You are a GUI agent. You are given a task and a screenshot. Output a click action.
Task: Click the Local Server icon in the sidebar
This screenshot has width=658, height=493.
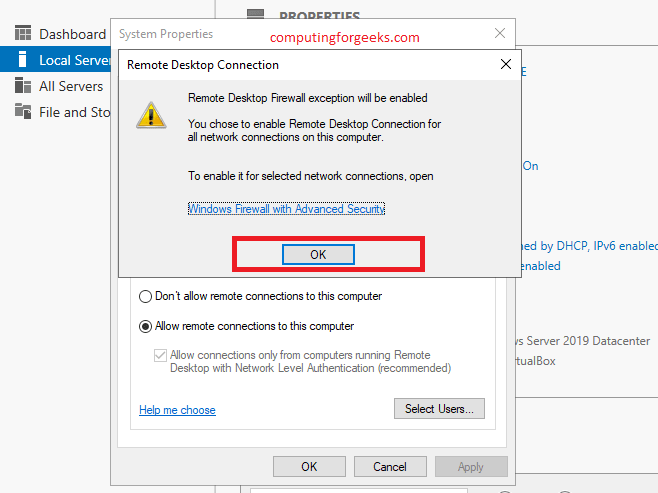(22, 60)
